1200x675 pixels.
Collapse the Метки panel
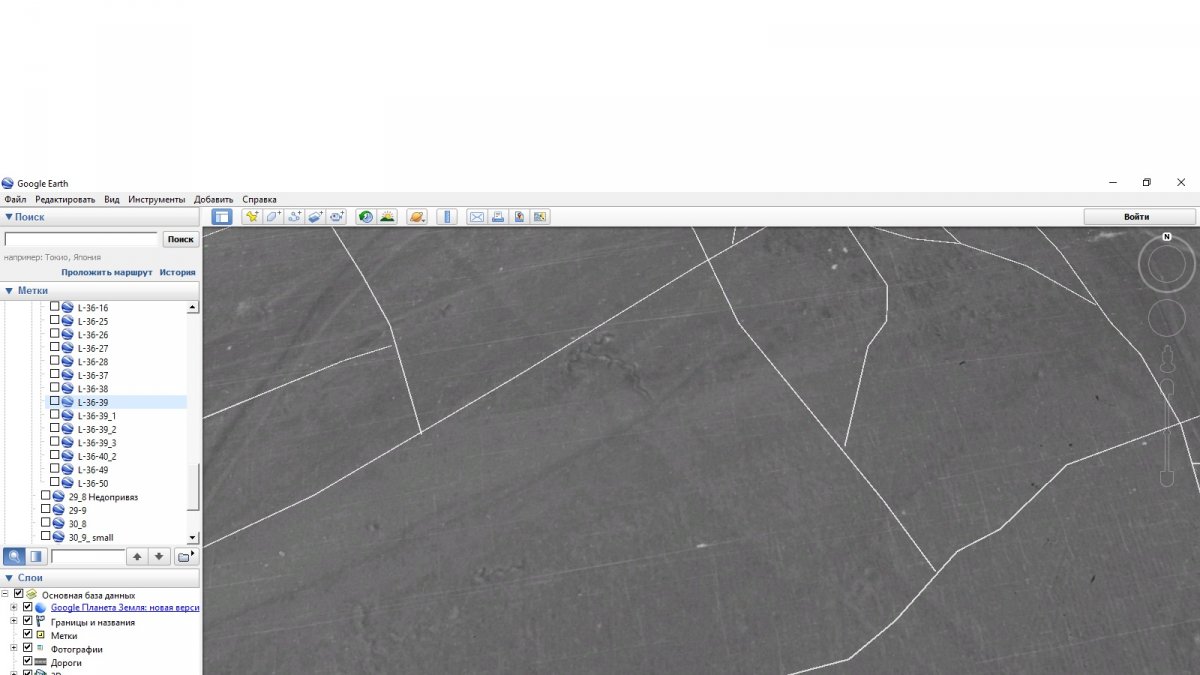(x=9, y=290)
